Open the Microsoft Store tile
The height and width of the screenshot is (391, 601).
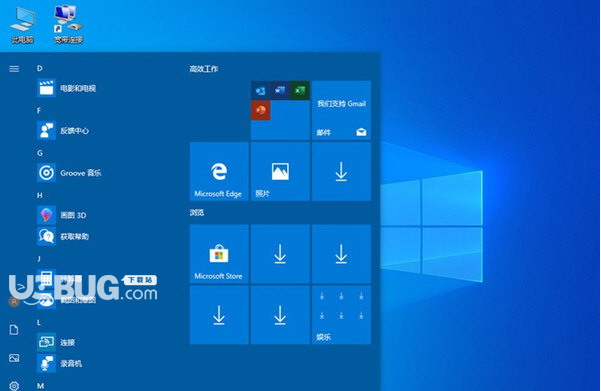219,254
